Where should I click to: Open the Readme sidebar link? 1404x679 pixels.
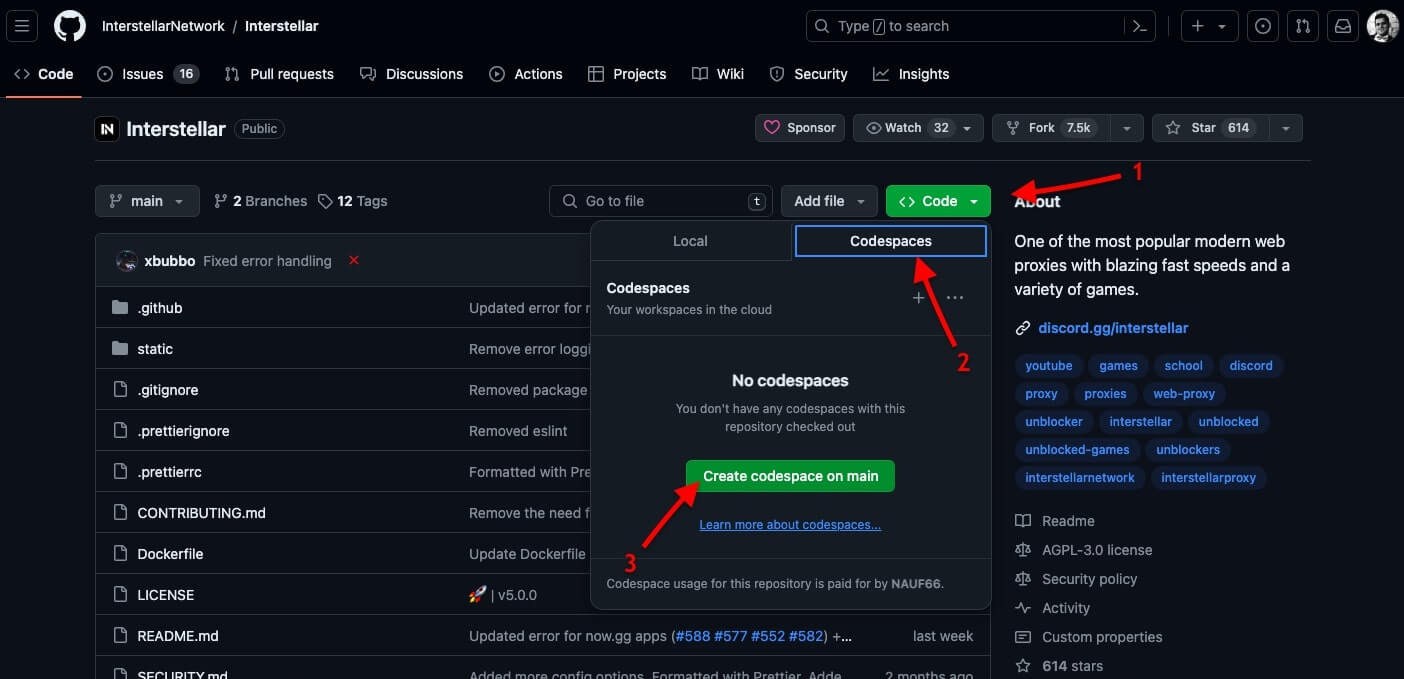tap(1055, 521)
